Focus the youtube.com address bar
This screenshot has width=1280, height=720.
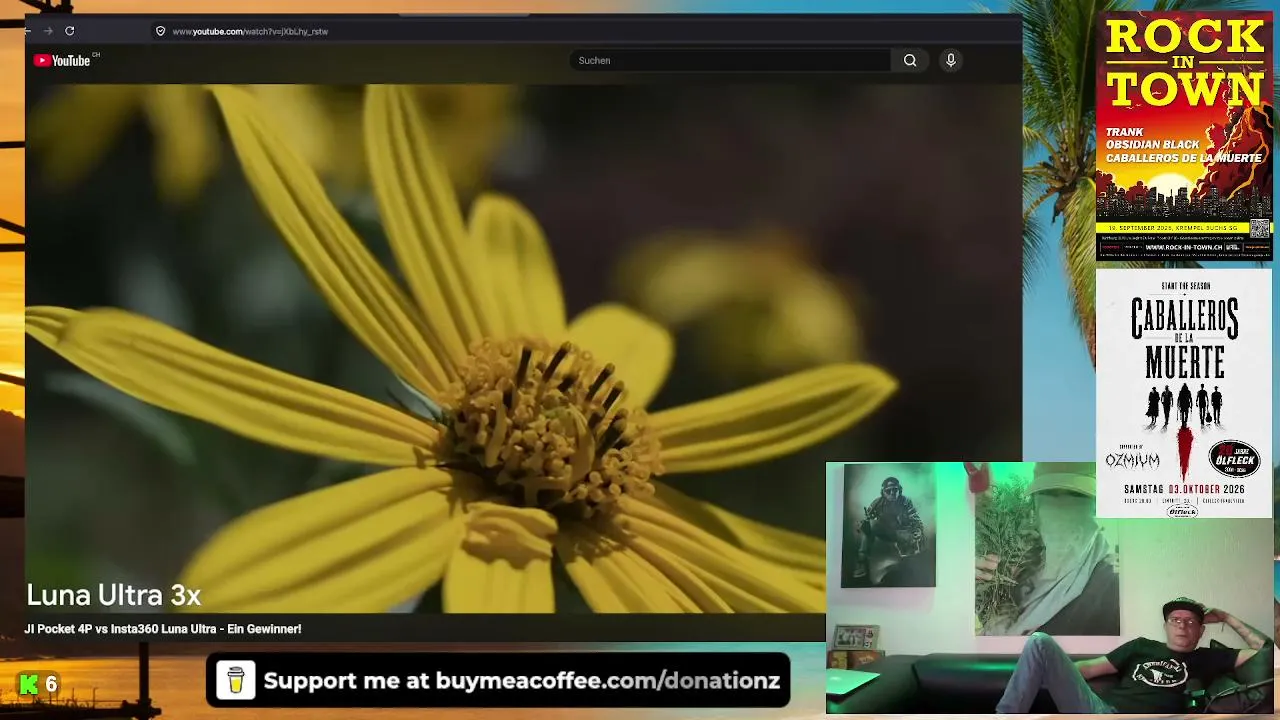(x=250, y=31)
